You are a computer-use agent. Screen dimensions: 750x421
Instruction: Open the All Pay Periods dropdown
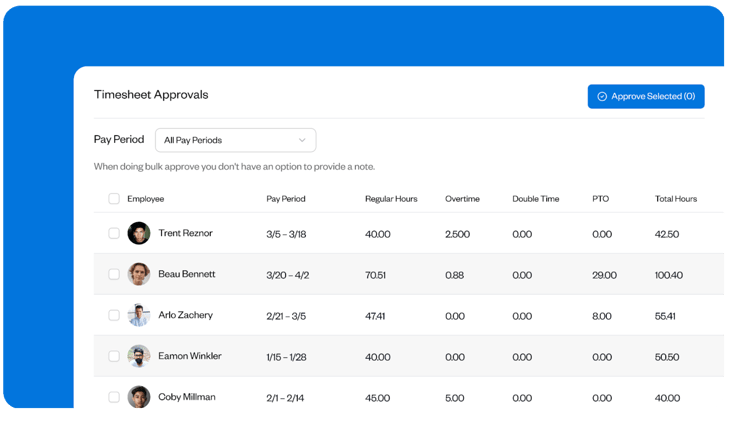point(235,140)
